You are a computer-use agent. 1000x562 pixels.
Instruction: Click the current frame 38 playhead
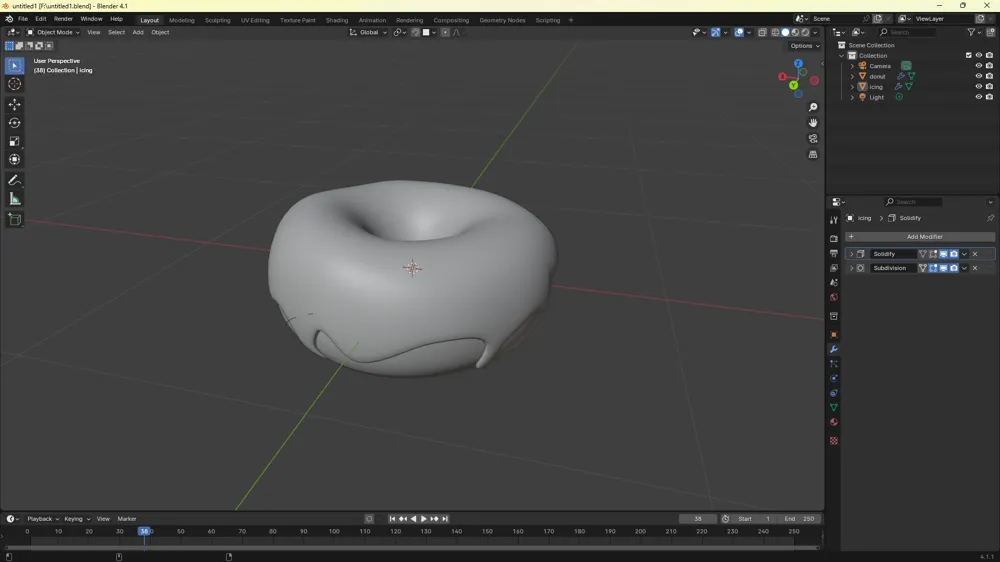144,531
